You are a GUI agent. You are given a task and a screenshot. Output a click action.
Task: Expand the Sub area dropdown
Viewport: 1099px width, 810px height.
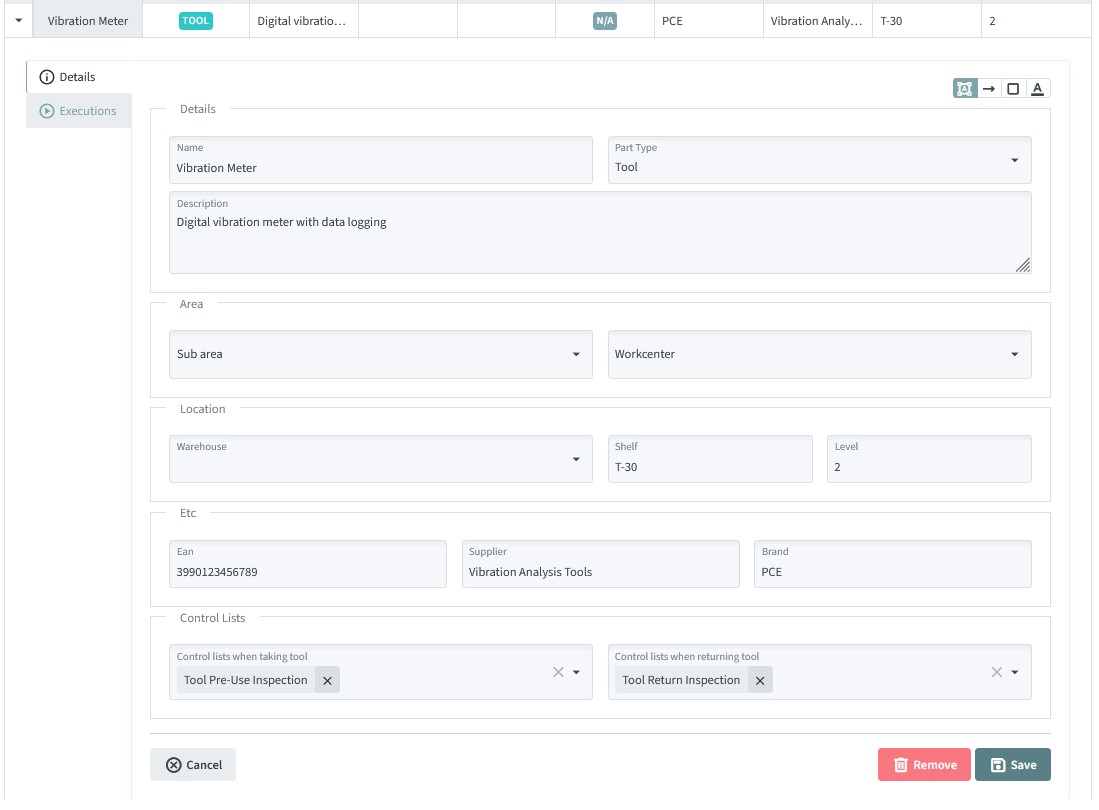[x=576, y=354]
